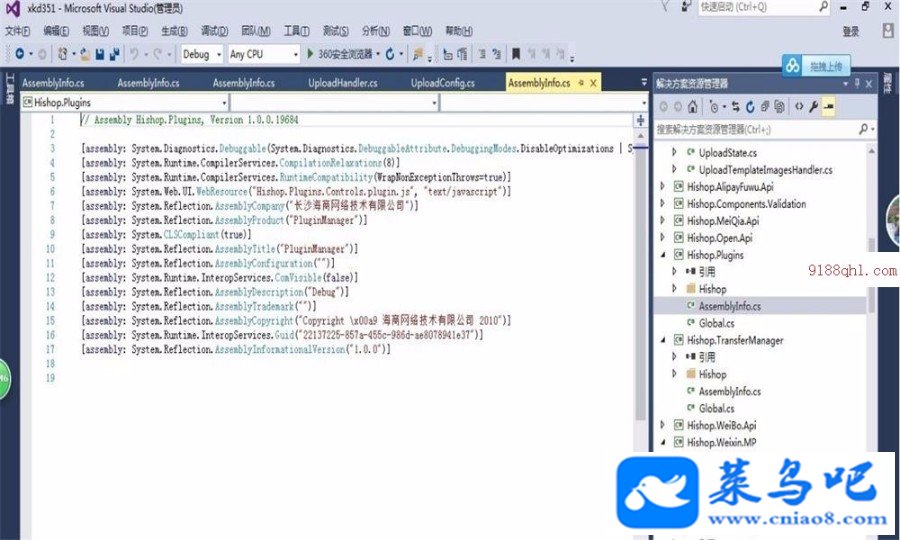Toggle the highlighted Preview Selected Items button
This screenshot has height=540, width=900.
(x=828, y=107)
